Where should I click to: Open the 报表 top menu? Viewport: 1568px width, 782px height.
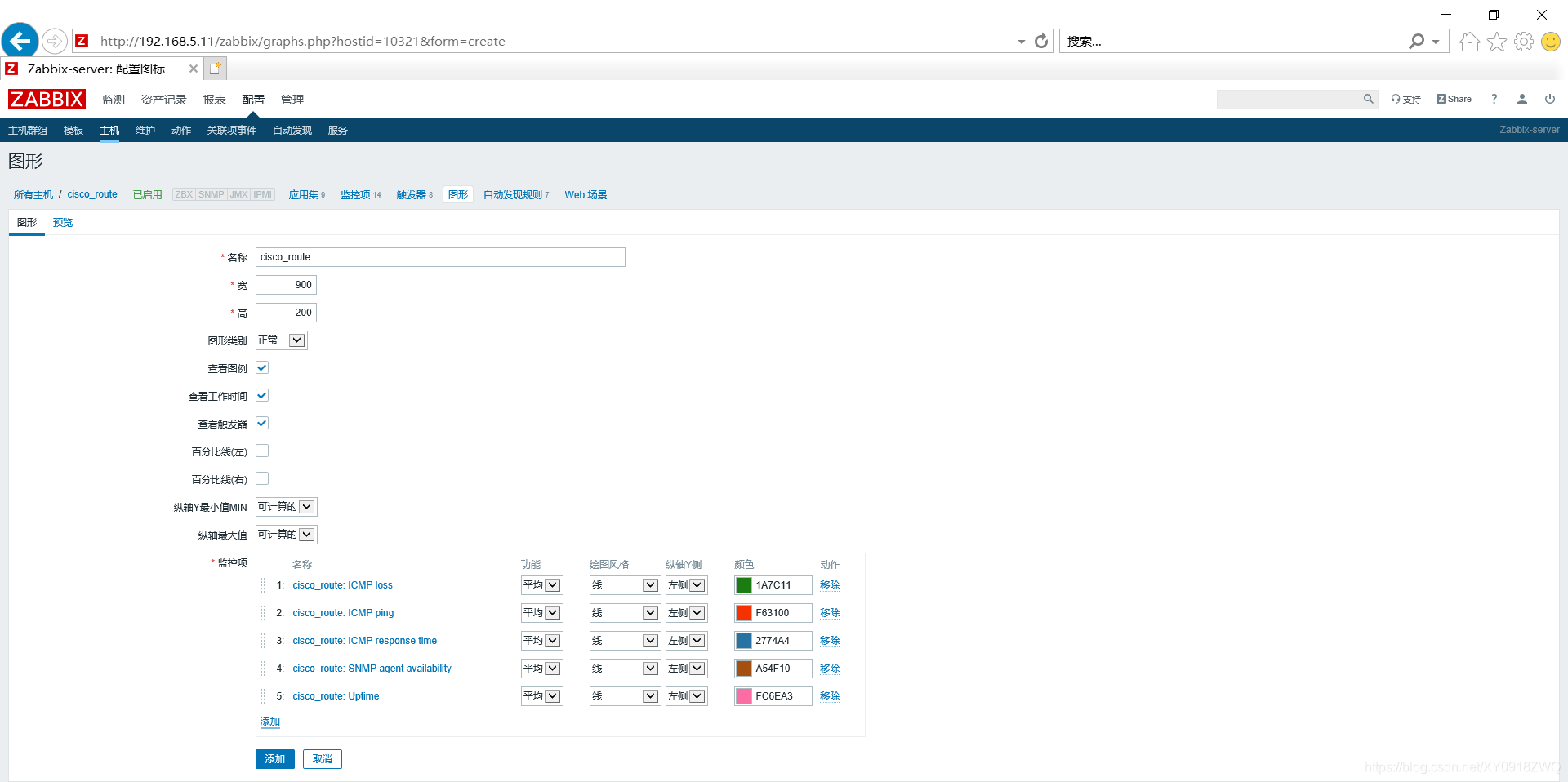point(215,100)
